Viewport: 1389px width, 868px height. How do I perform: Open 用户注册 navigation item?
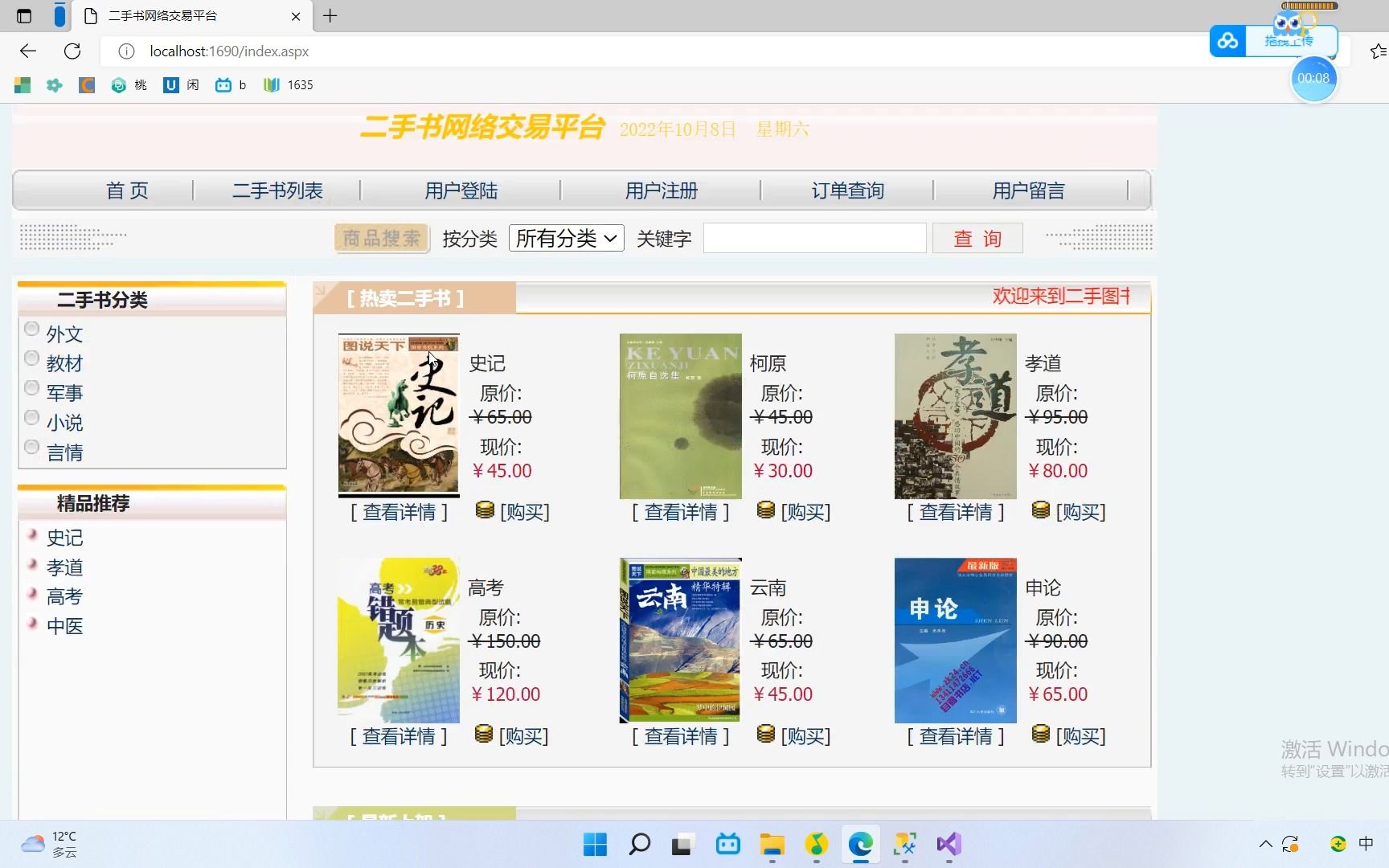[662, 190]
